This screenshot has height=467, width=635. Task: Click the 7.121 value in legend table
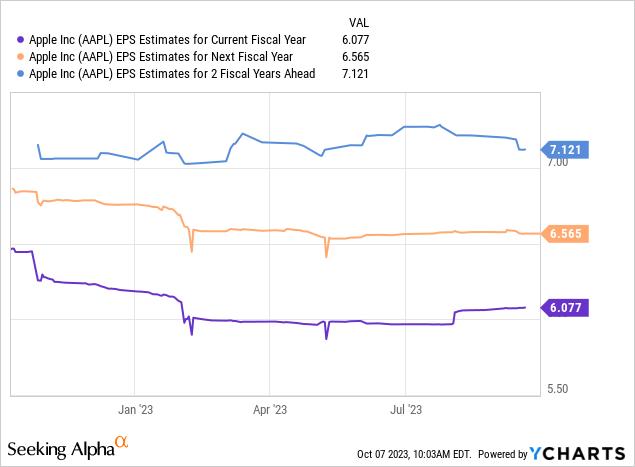click(x=355, y=74)
